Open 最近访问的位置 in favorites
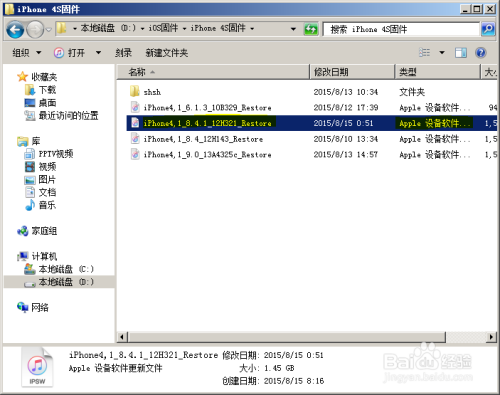Viewport: 500px width, 395px height. coord(68,116)
